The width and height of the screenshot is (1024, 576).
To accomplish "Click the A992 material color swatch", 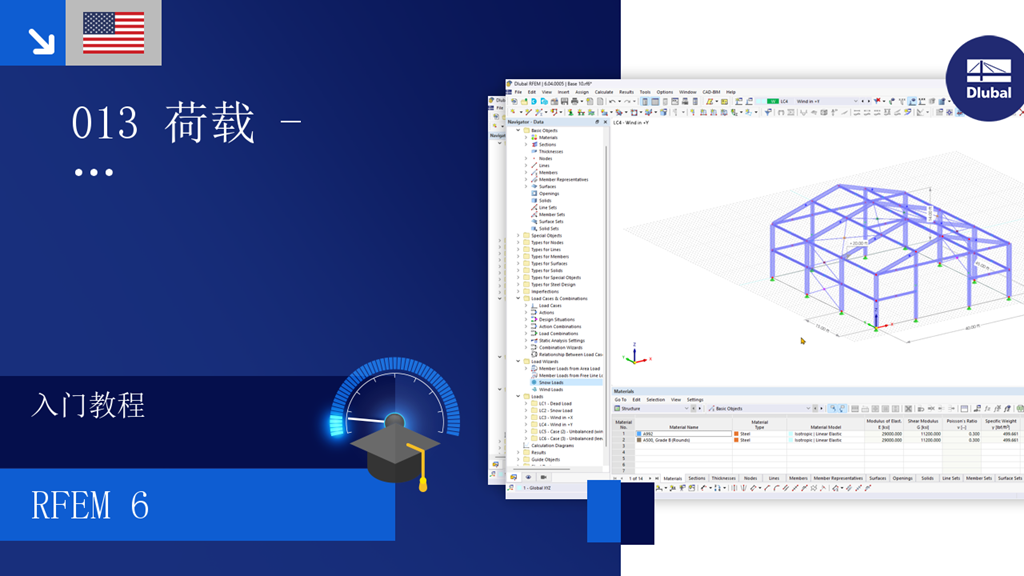I will (x=639, y=434).
